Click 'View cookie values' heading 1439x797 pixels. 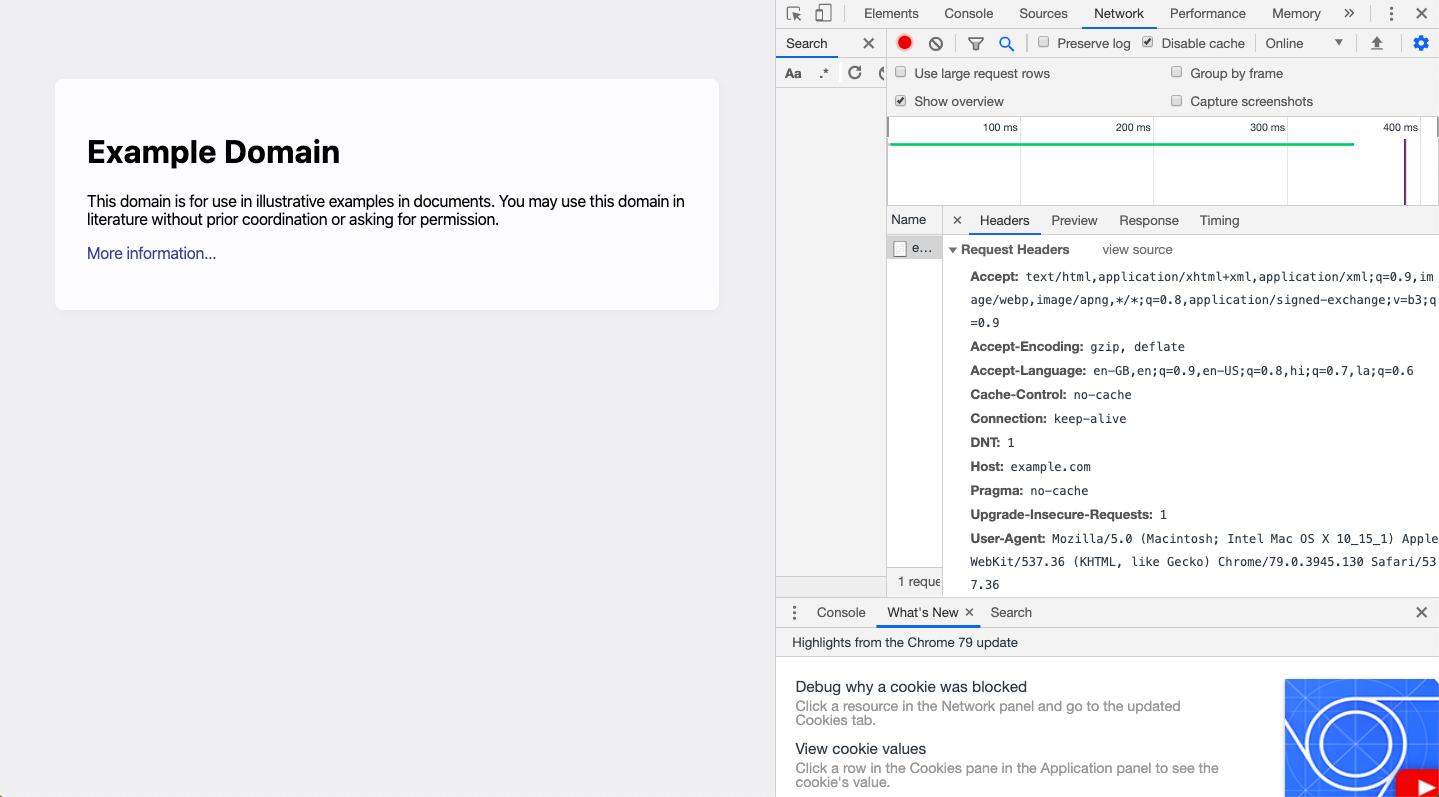[860, 749]
